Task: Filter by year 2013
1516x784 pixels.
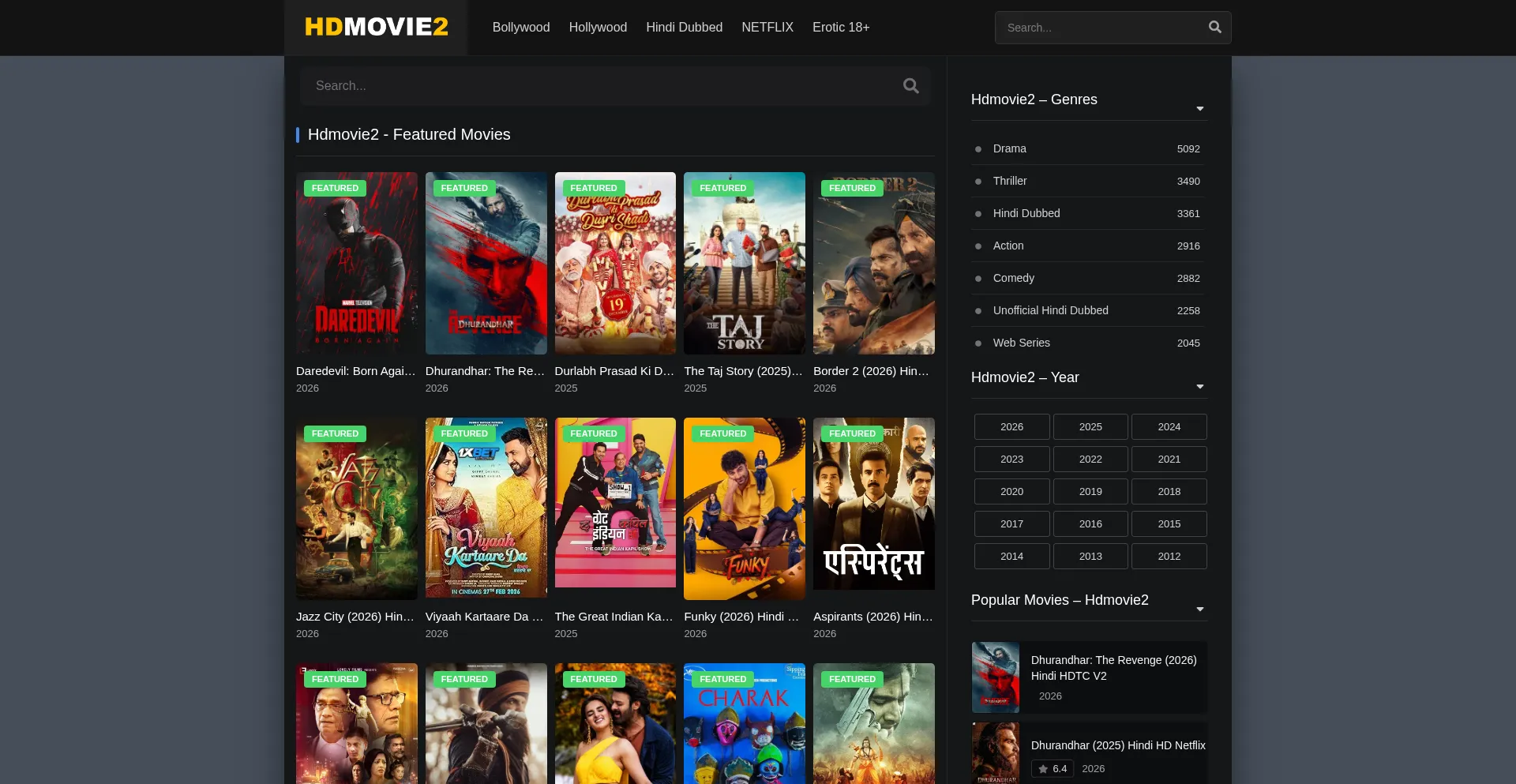Action: coord(1090,556)
